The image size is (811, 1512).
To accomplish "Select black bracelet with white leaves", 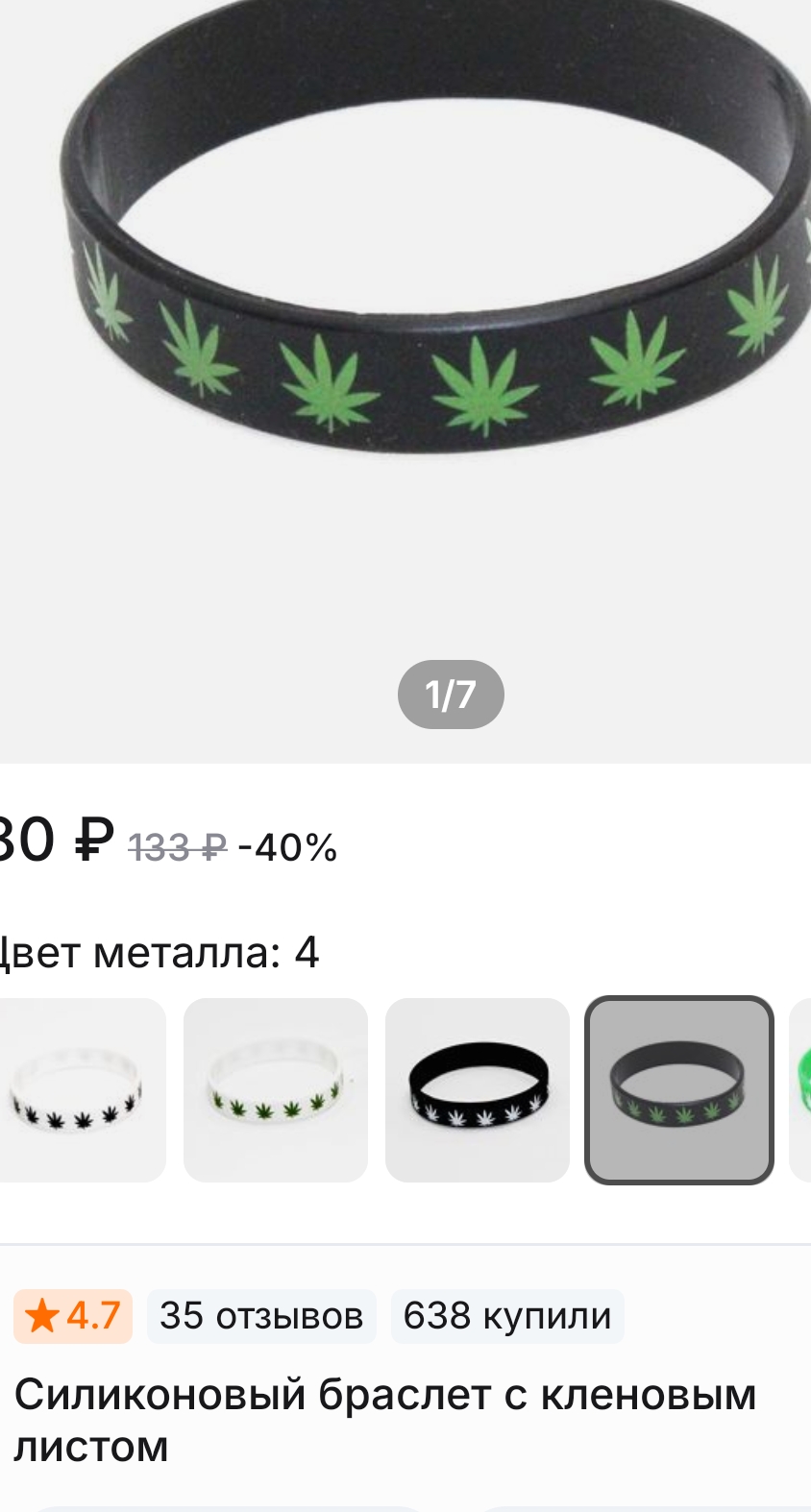I will [478, 1090].
